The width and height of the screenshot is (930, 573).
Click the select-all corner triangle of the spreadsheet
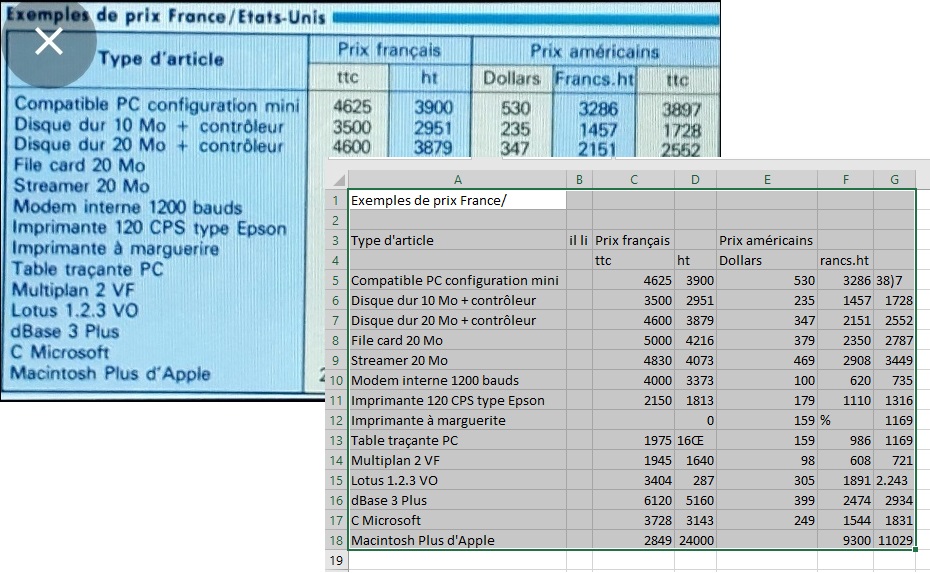(x=339, y=180)
